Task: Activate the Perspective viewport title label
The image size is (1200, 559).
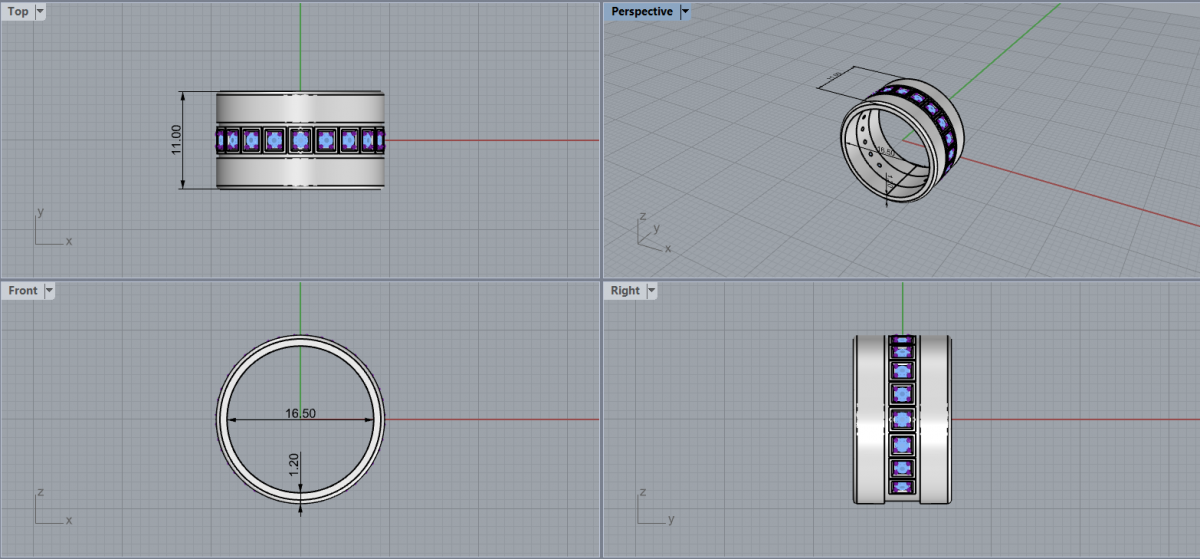Action: point(641,12)
